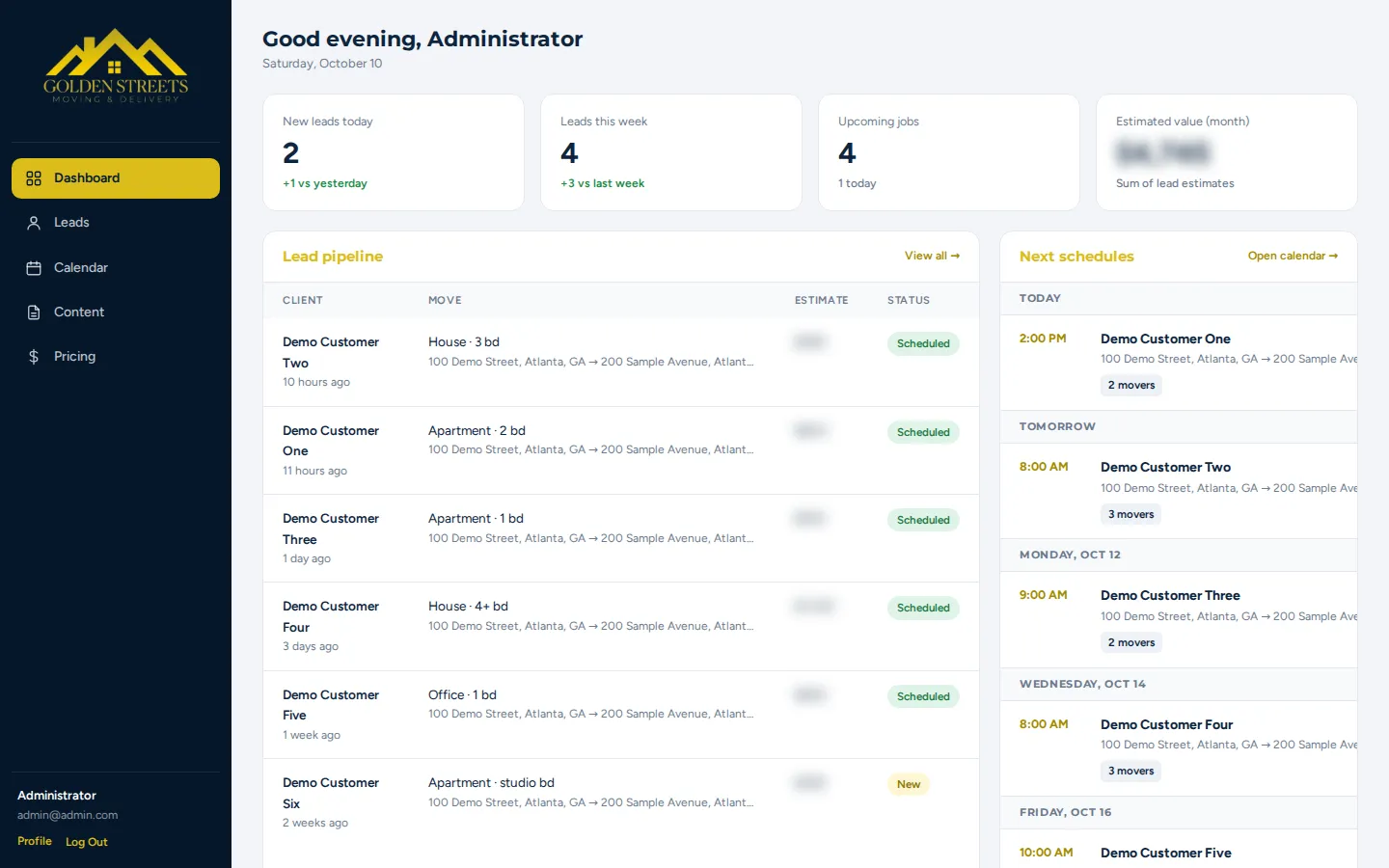The image size is (1389, 868).
Task: Go to the Leads page
Action: (x=116, y=223)
